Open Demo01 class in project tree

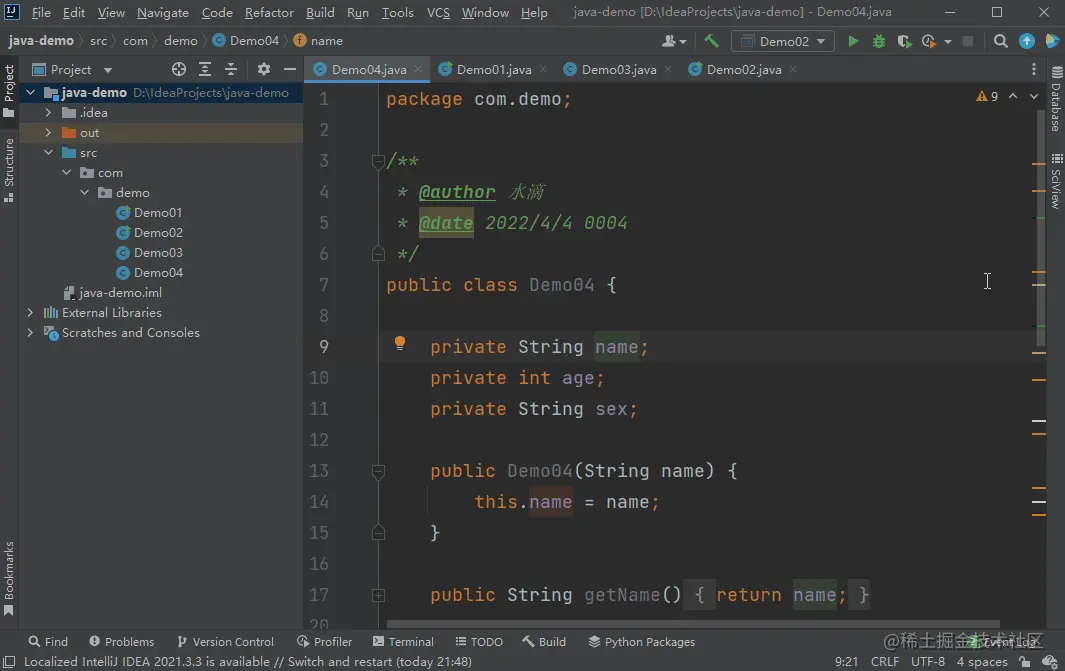coord(158,213)
